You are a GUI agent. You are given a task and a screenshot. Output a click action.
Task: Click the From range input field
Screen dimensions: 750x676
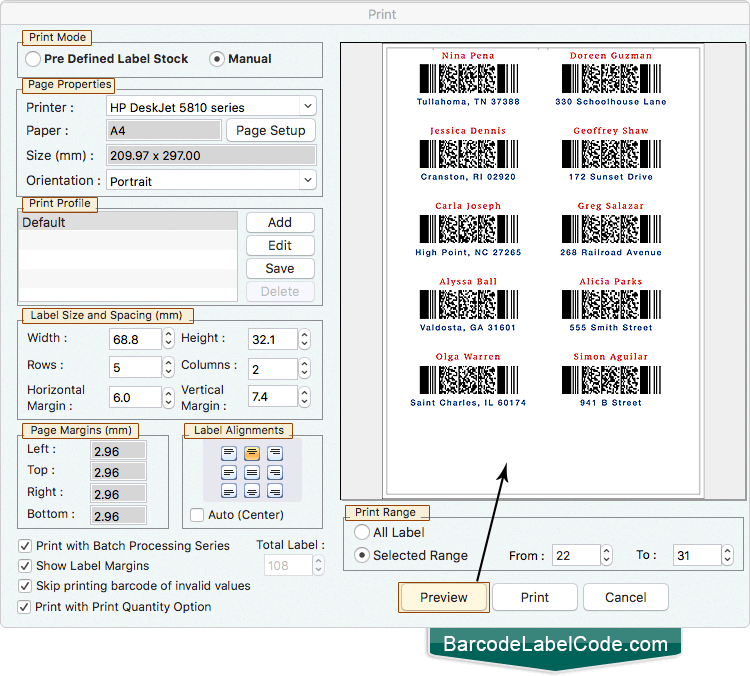(x=576, y=555)
